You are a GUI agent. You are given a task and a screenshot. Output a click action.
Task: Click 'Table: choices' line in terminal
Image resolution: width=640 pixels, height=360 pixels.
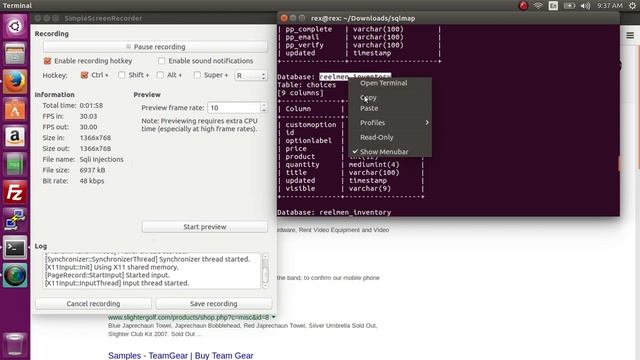coord(307,85)
